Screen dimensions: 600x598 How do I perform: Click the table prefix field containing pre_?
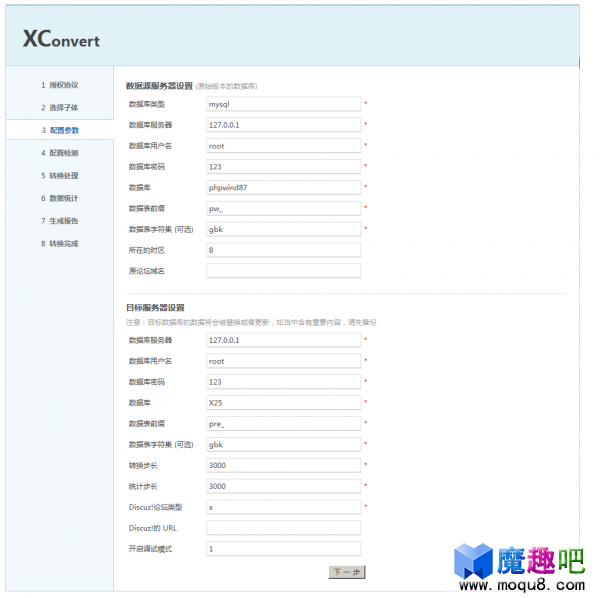pyautogui.click(x=284, y=424)
